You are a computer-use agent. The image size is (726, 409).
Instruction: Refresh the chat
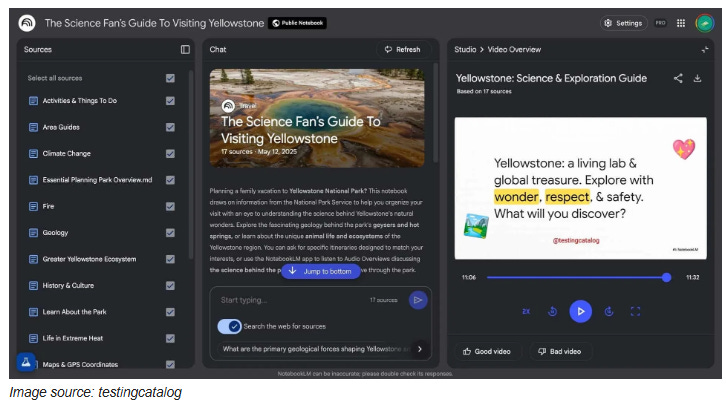(402, 50)
